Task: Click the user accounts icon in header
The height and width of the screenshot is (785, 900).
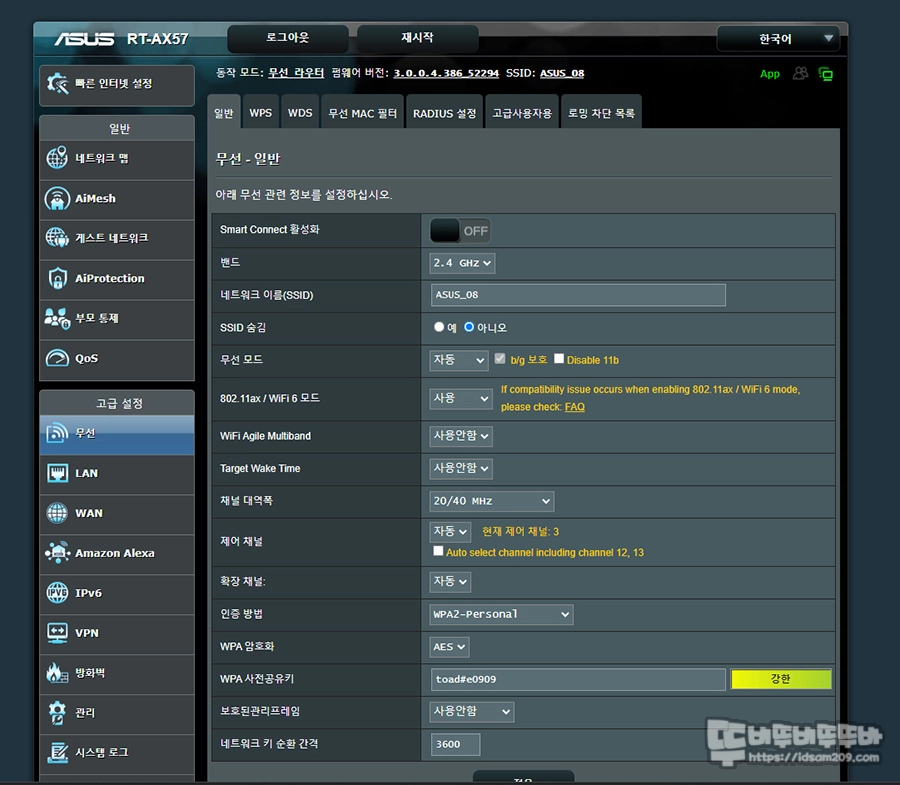Action: coord(800,73)
